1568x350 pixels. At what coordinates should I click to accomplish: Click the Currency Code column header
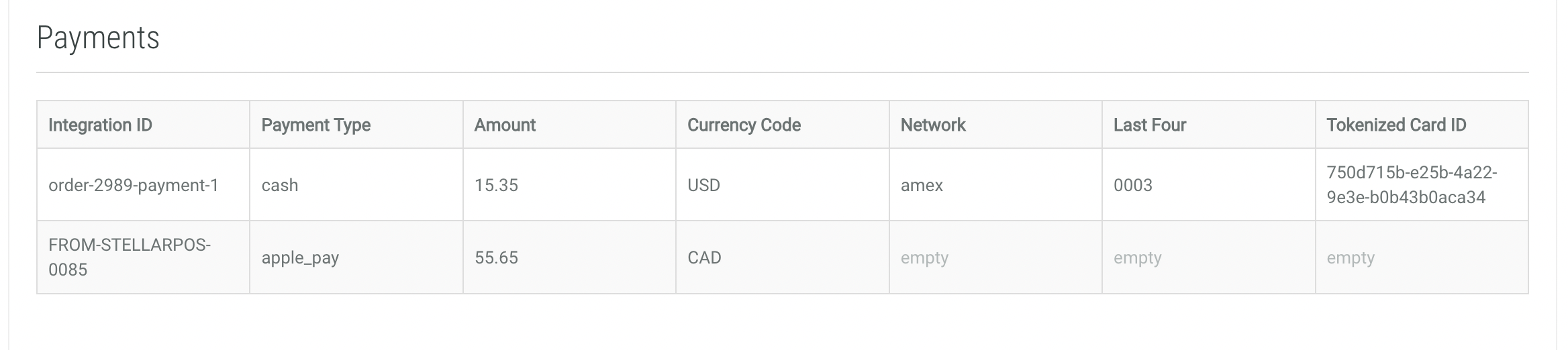click(x=744, y=125)
